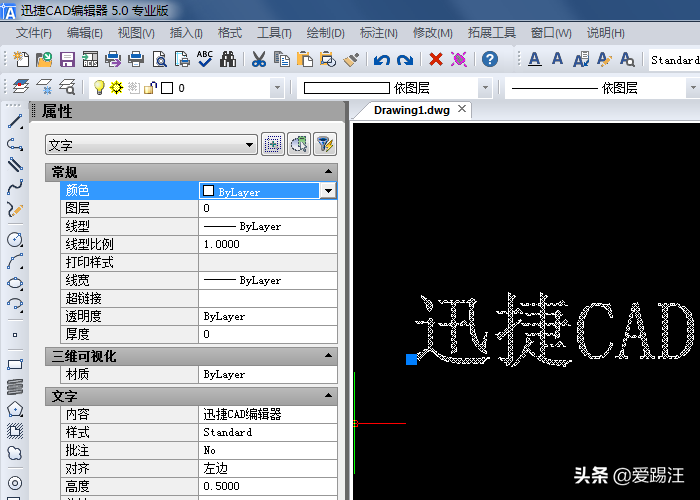This screenshot has height=500, width=700.
Task: Click the white layer color swatch
Action: point(167,88)
